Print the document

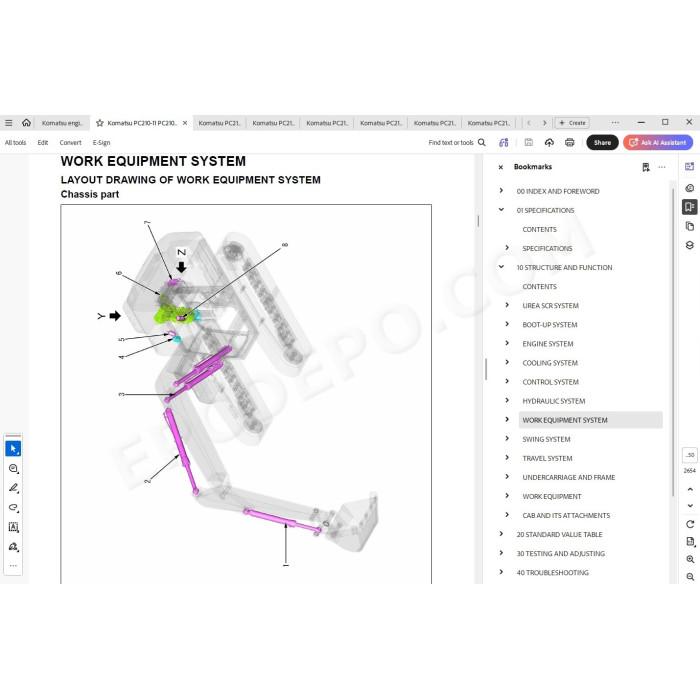coord(570,142)
